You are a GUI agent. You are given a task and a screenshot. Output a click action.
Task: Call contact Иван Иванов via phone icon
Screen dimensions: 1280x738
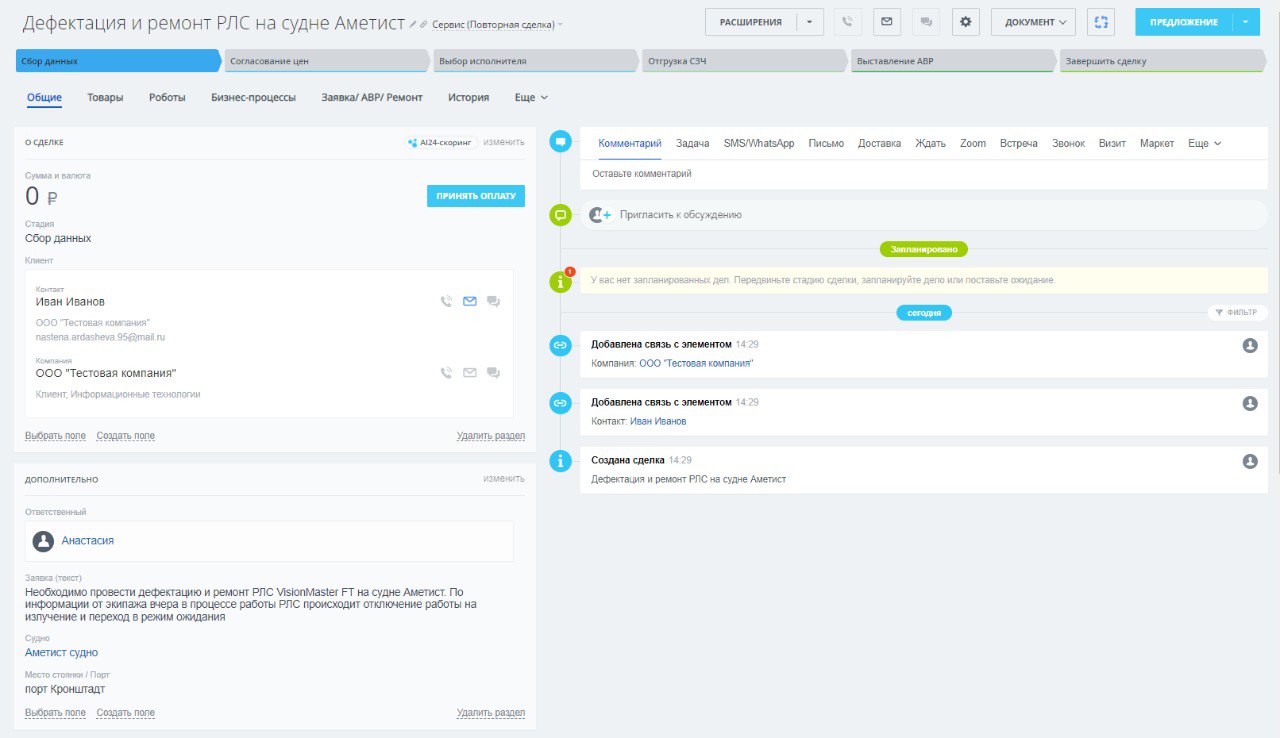[x=446, y=301]
